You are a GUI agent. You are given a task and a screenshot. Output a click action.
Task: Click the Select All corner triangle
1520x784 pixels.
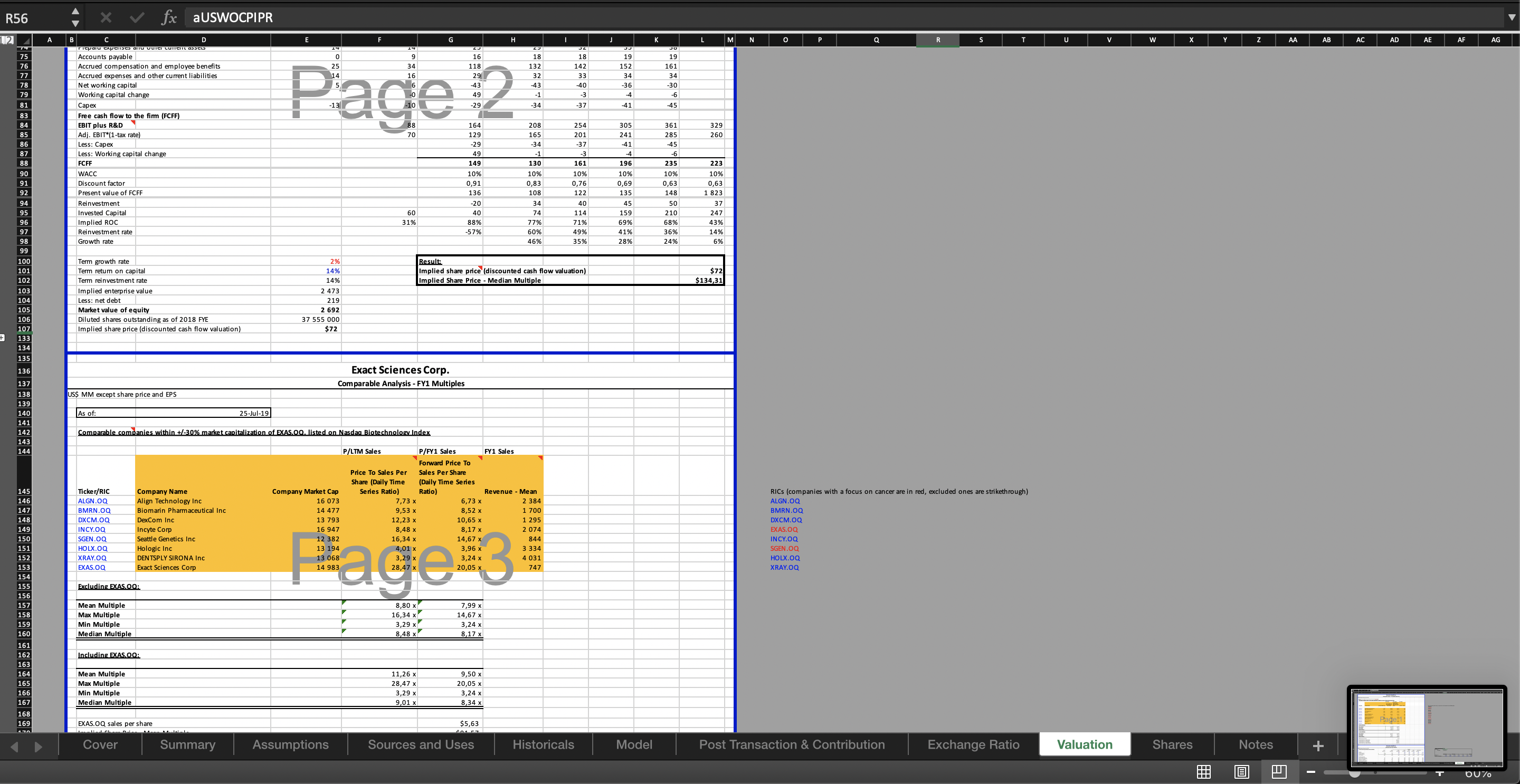pos(26,40)
